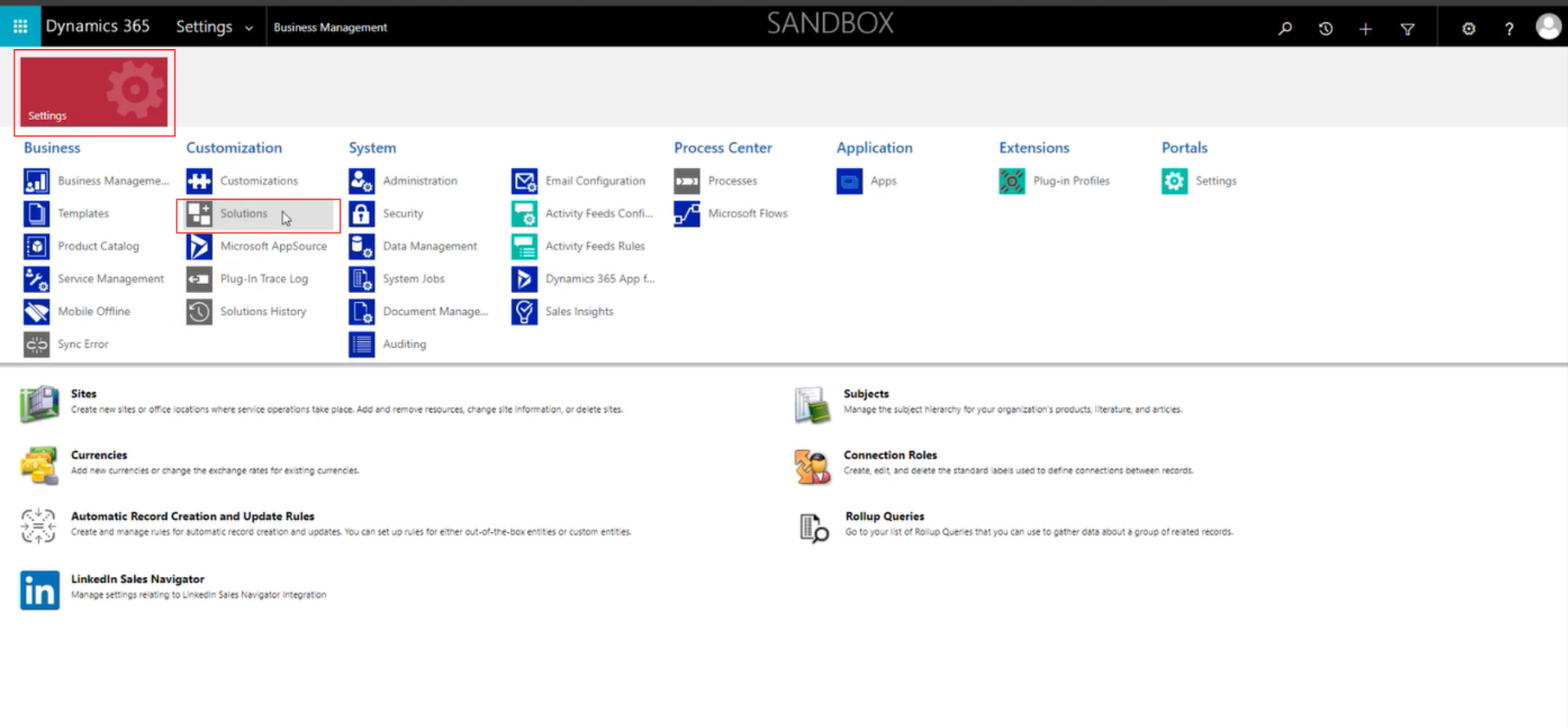This screenshot has width=1568, height=728.
Task: Open Activity Feeds Rules
Action: click(595, 246)
